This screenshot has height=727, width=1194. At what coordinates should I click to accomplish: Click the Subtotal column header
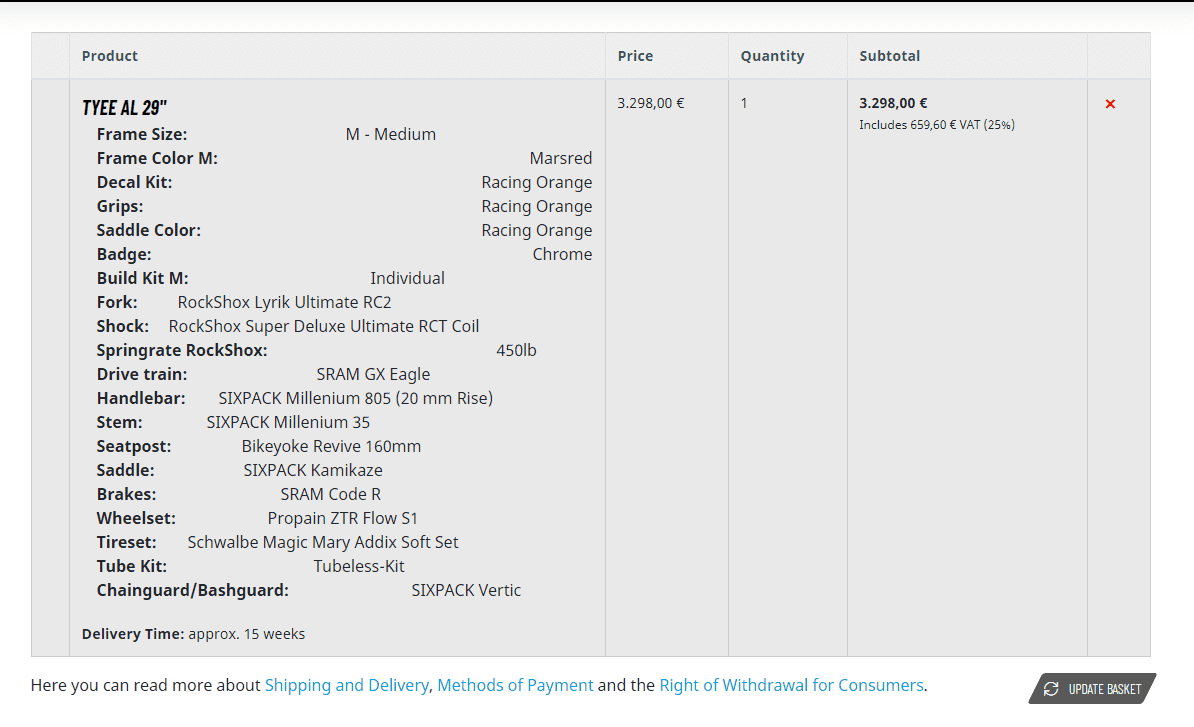889,56
